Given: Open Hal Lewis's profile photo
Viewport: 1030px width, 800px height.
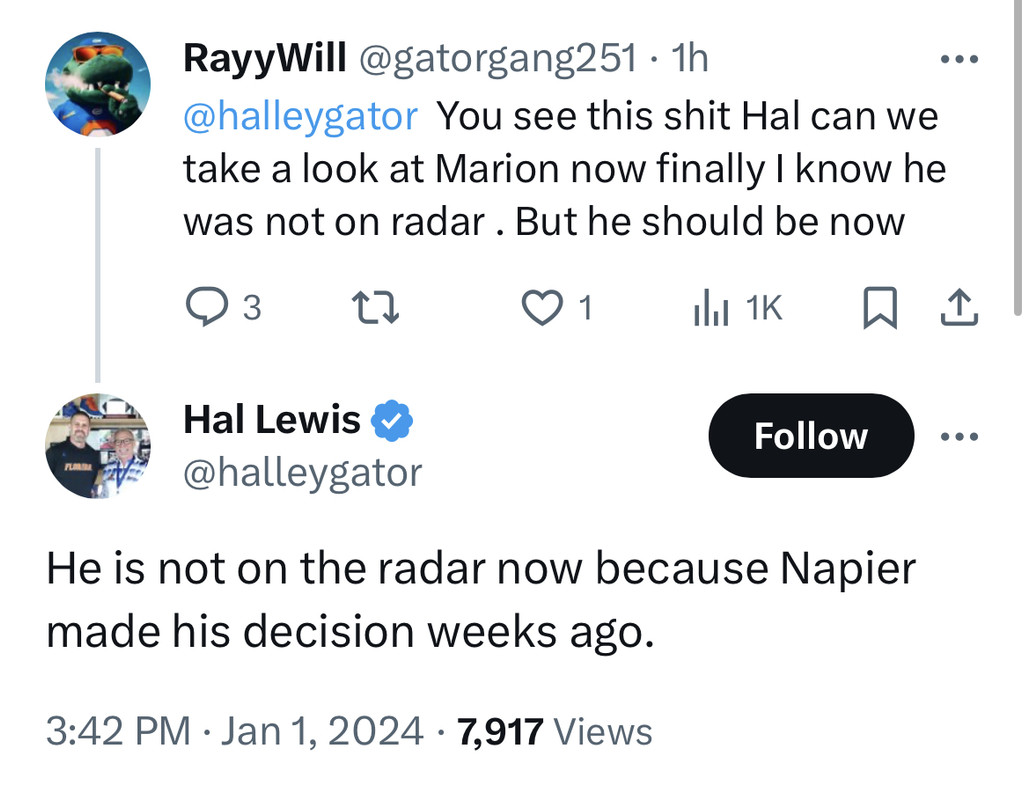Looking at the screenshot, I should [98, 447].
